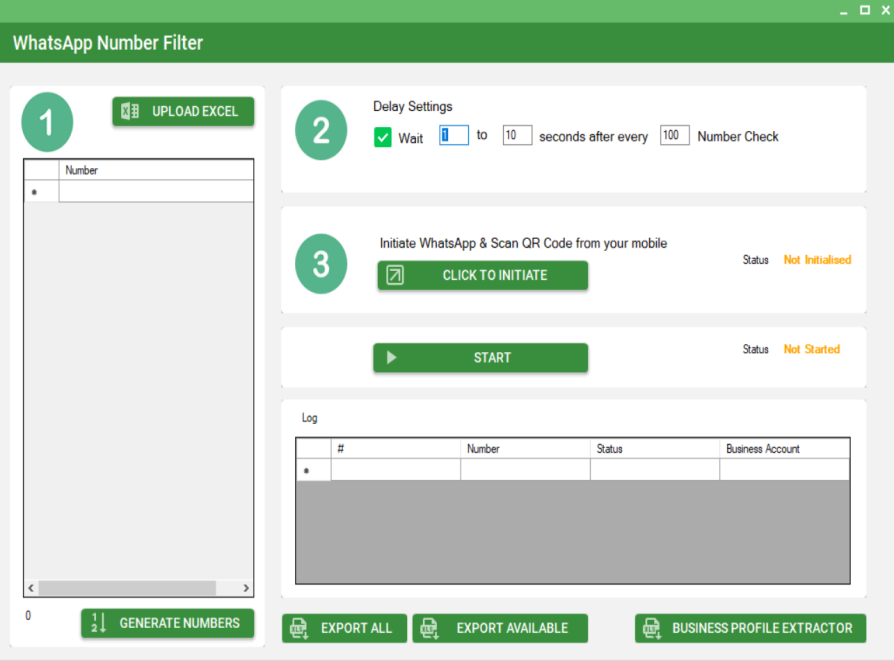Click the START button label
This screenshot has height=661, width=894.
click(x=492, y=358)
